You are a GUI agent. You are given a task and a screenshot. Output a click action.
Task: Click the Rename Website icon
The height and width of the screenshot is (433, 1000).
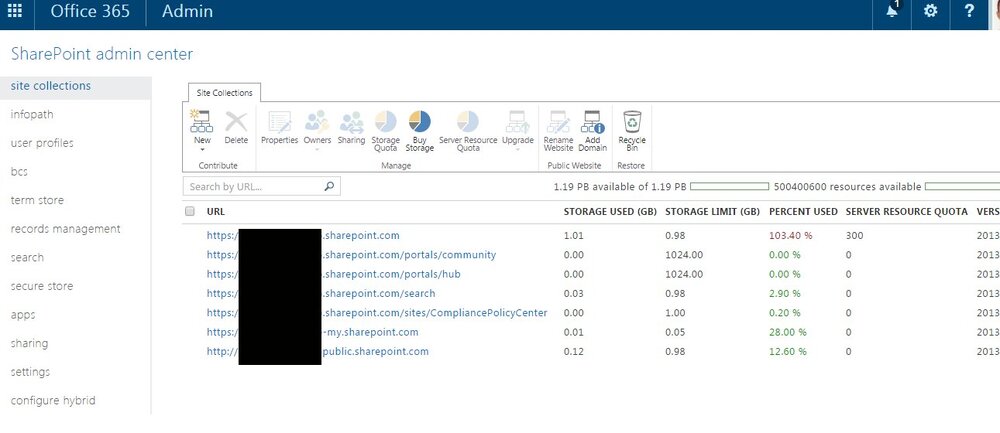[x=558, y=121]
